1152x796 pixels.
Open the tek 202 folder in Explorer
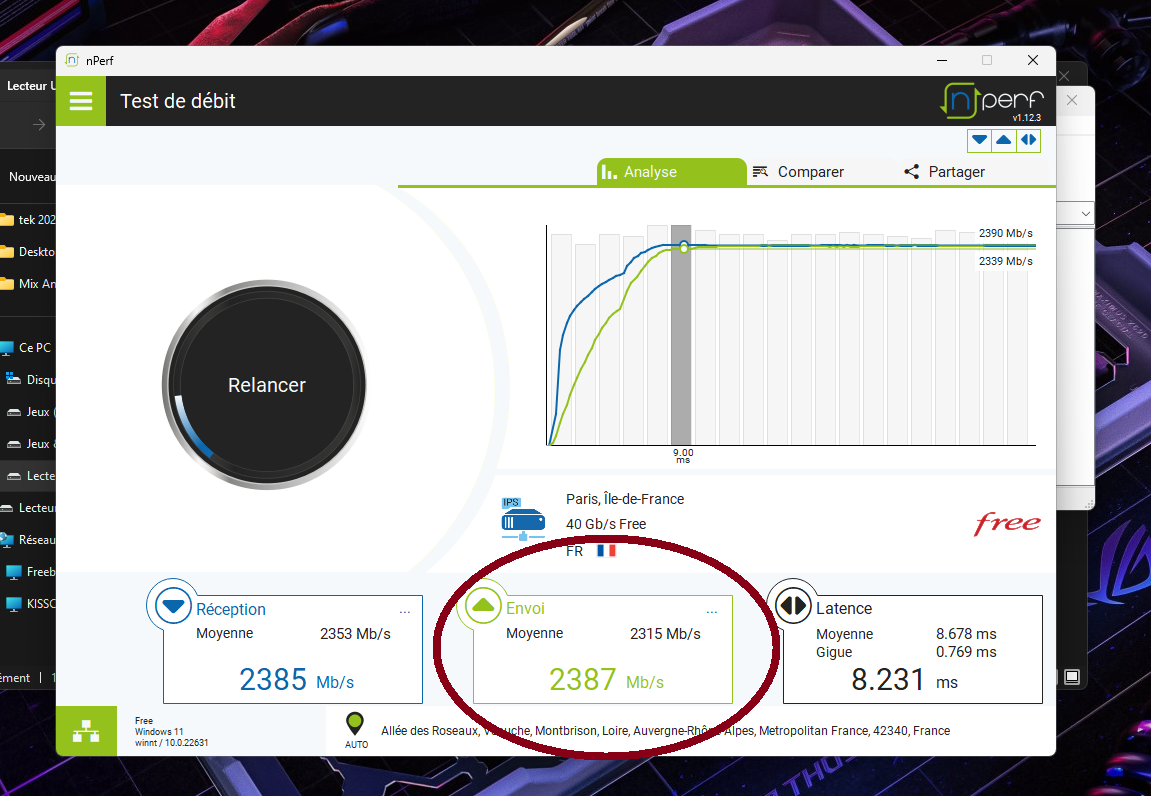[28, 220]
